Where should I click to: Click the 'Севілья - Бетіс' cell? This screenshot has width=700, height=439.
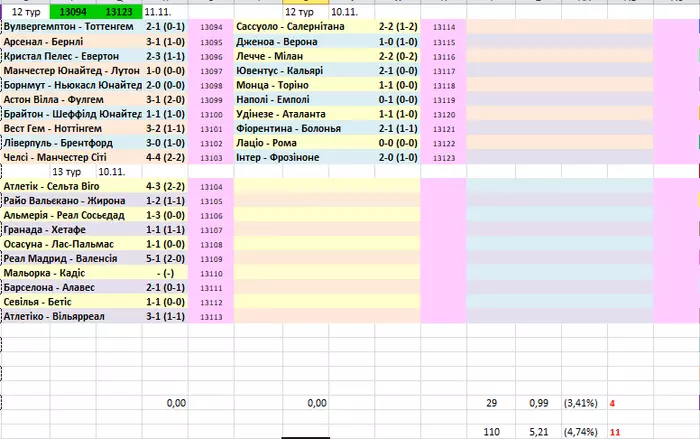72,302
